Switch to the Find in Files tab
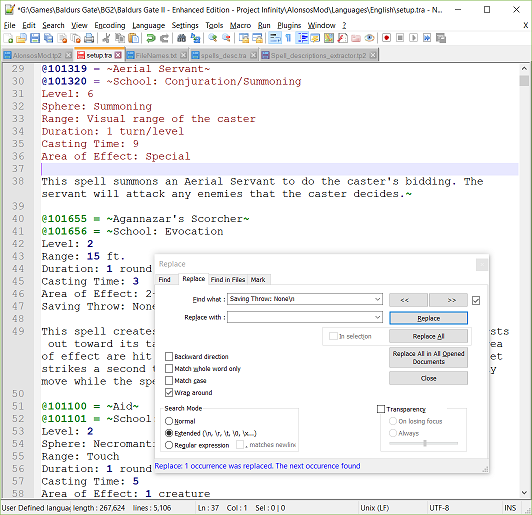The image size is (532, 515). pyautogui.click(x=228, y=280)
